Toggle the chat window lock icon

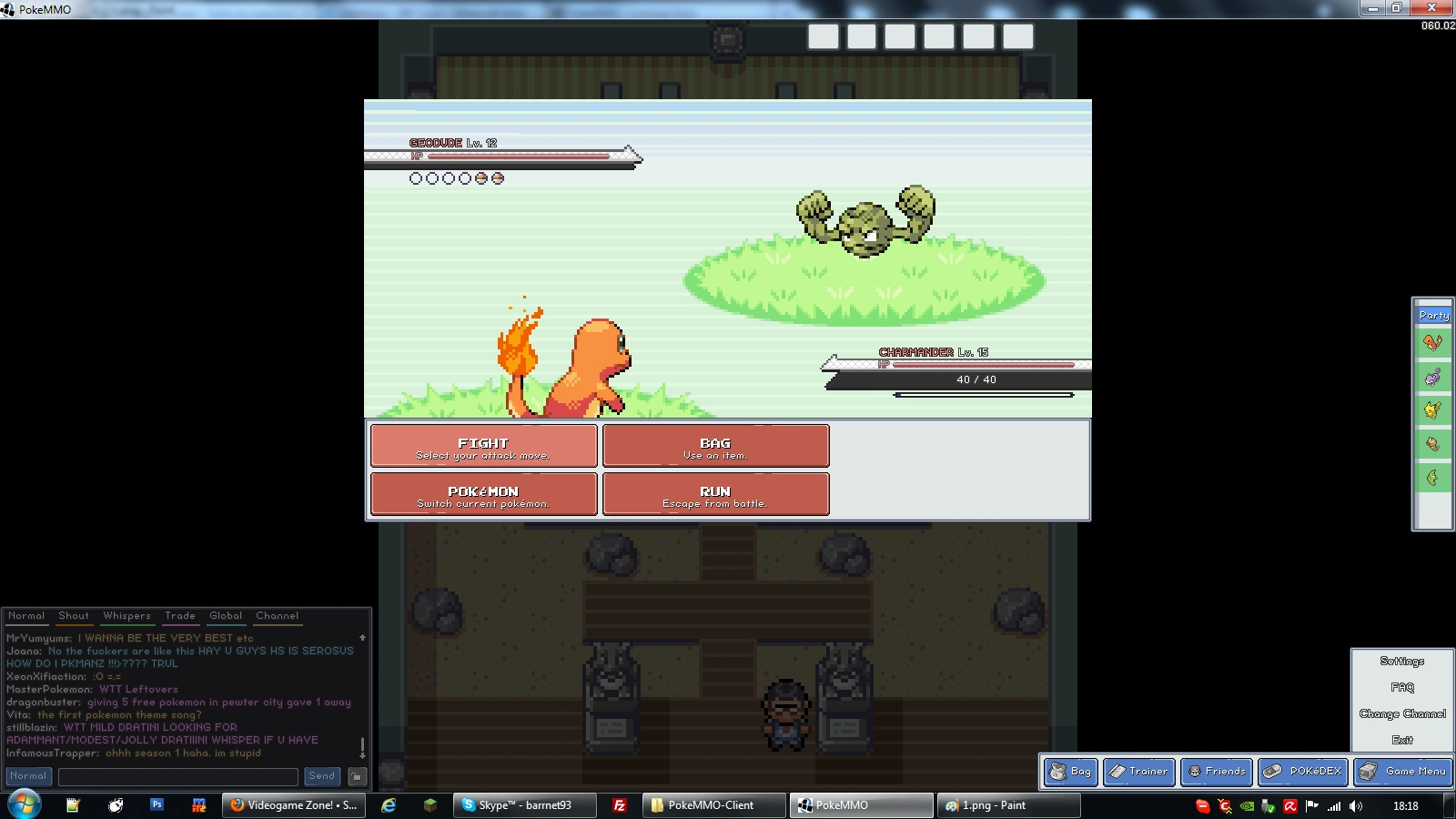tap(358, 776)
